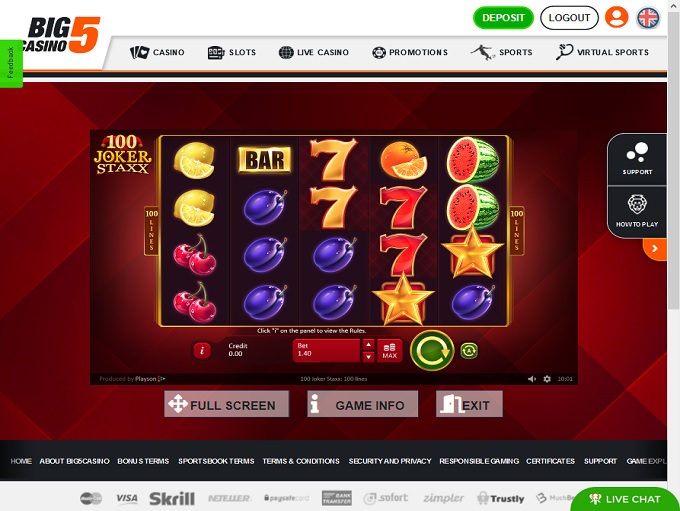Open the How To Play panel
Screen dimensions: 680x511
tap(637, 212)
